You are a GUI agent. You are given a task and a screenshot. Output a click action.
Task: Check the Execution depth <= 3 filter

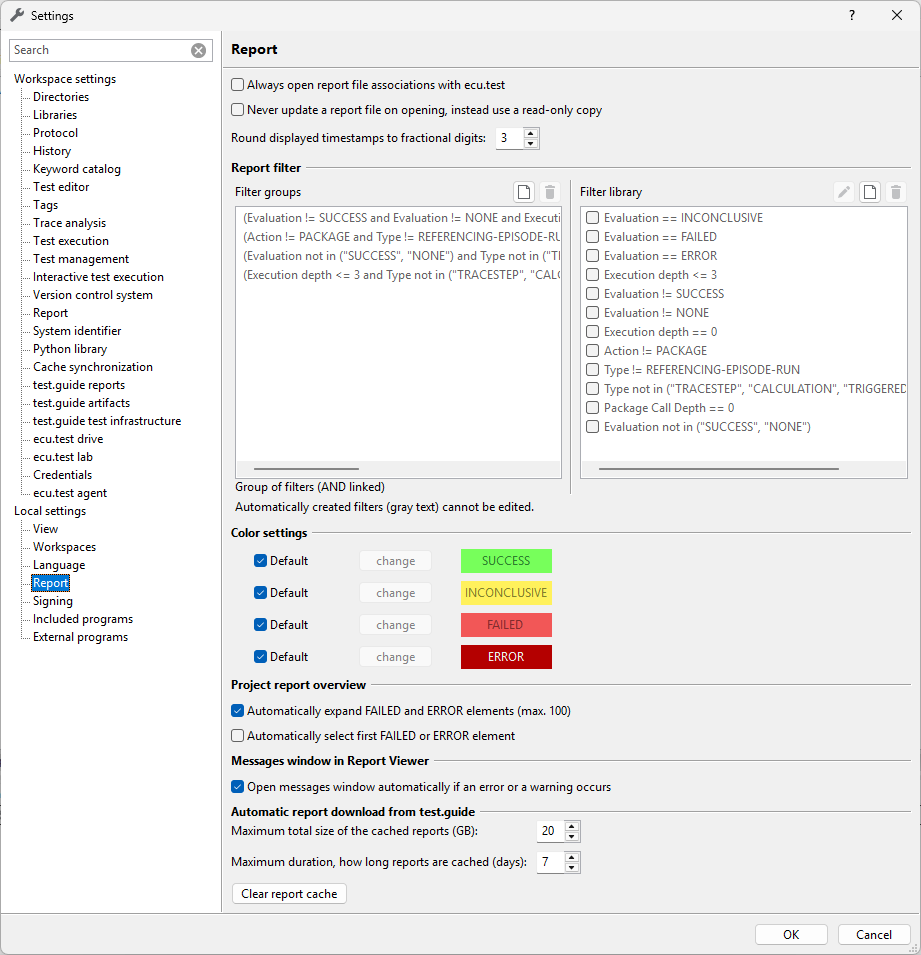593,275
